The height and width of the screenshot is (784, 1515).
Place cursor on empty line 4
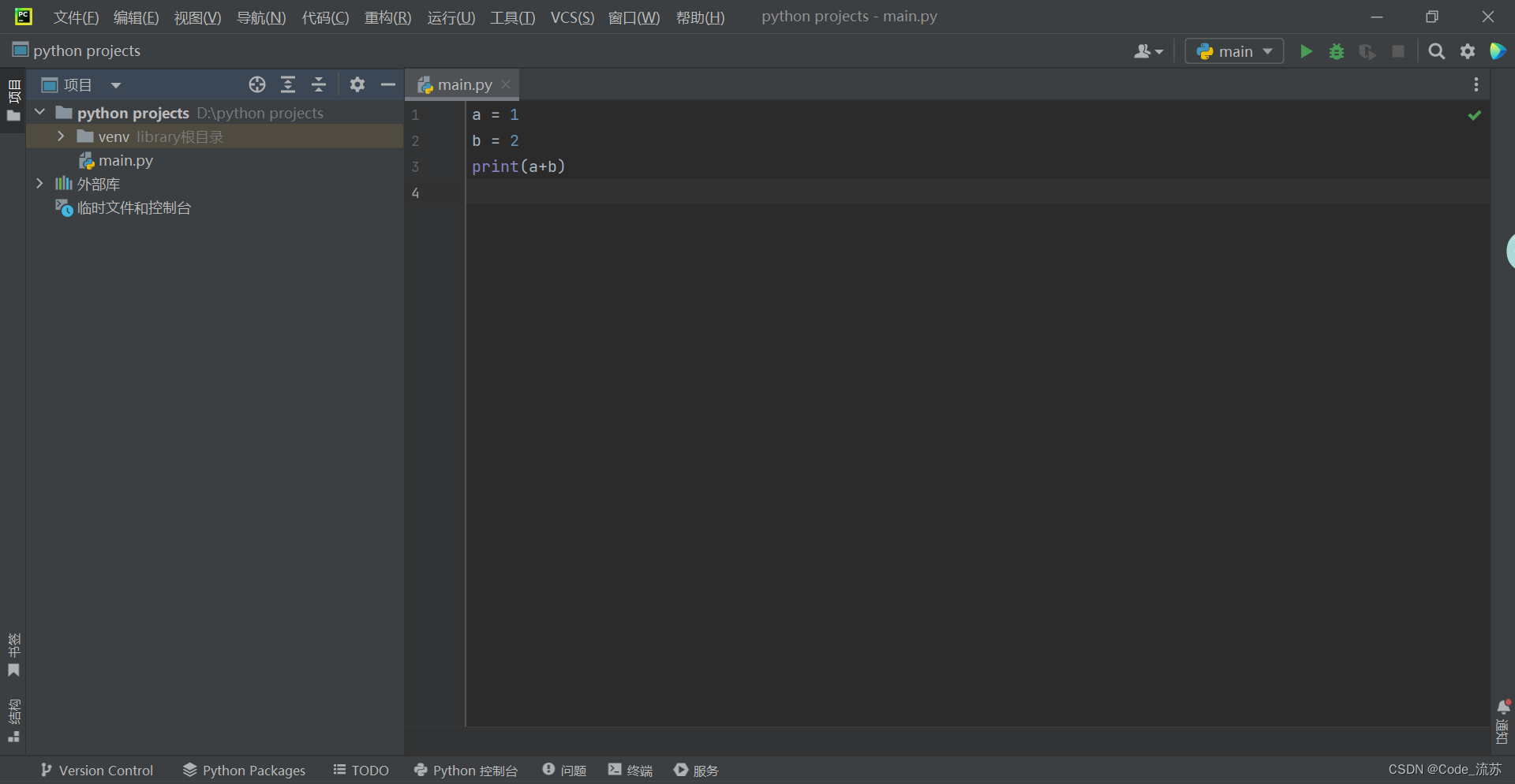coord(977,192)
